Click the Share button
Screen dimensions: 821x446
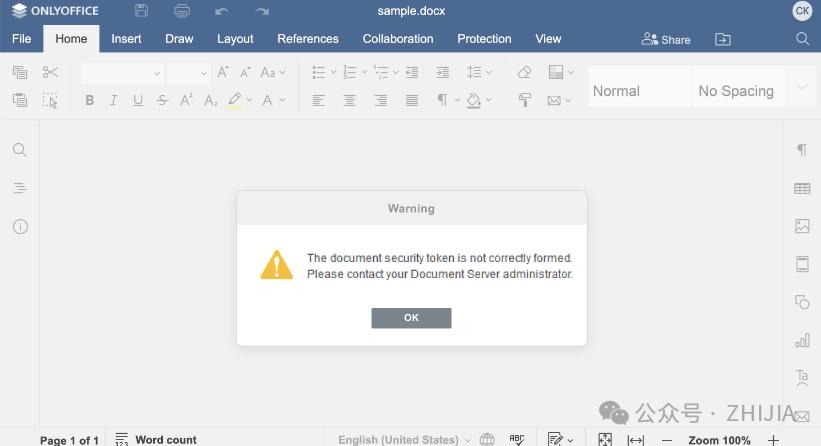coord(666,39)
